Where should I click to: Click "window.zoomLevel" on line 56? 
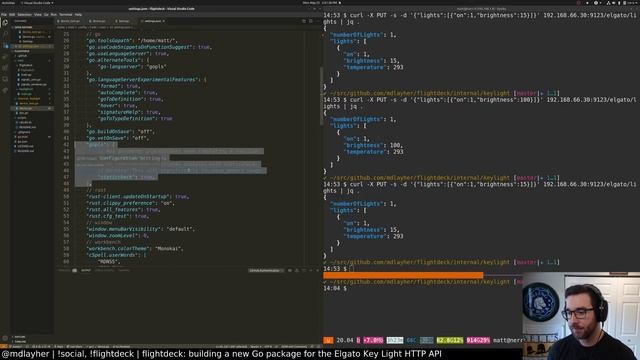(113, 236)
